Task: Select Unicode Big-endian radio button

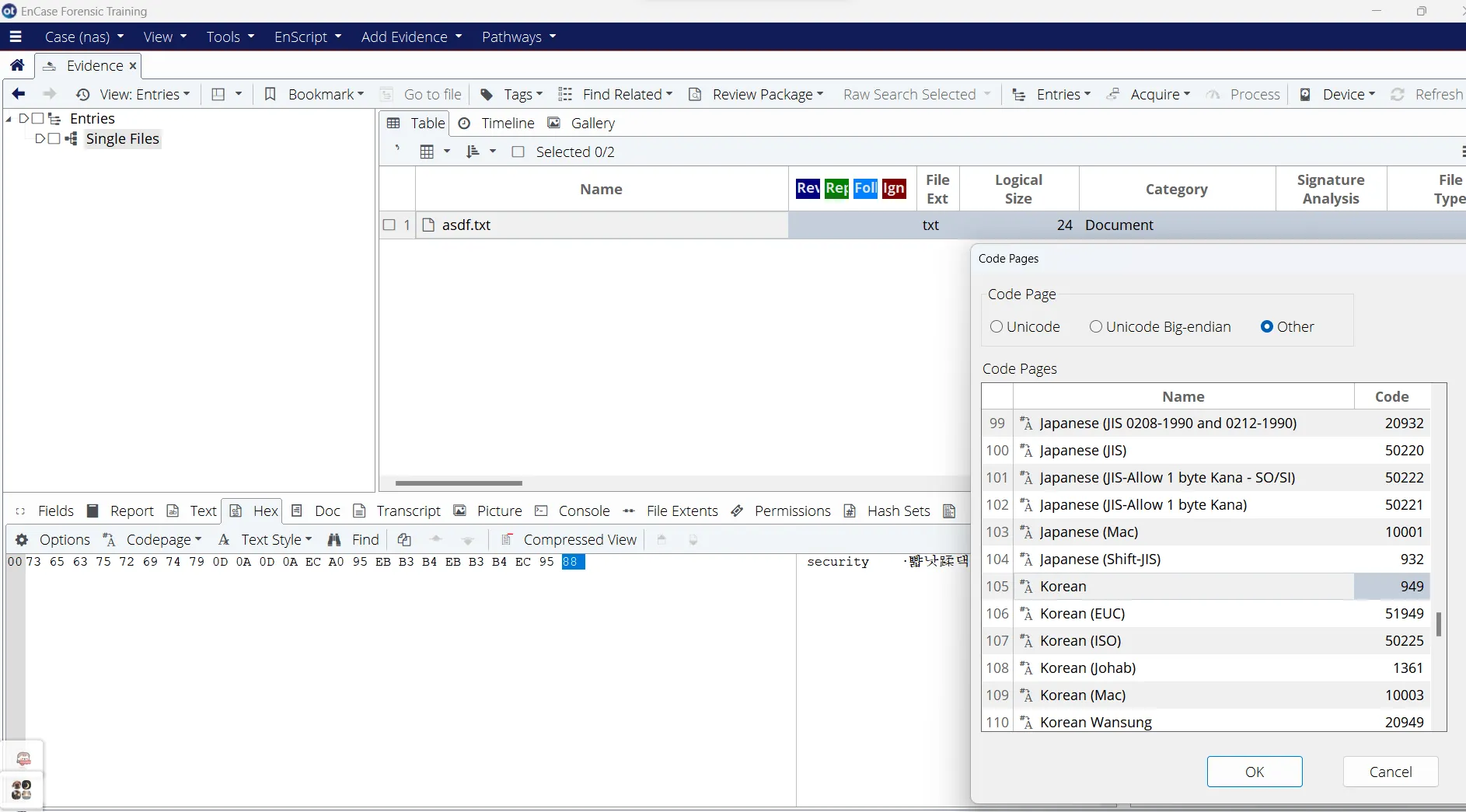Action: [1096, 326]
